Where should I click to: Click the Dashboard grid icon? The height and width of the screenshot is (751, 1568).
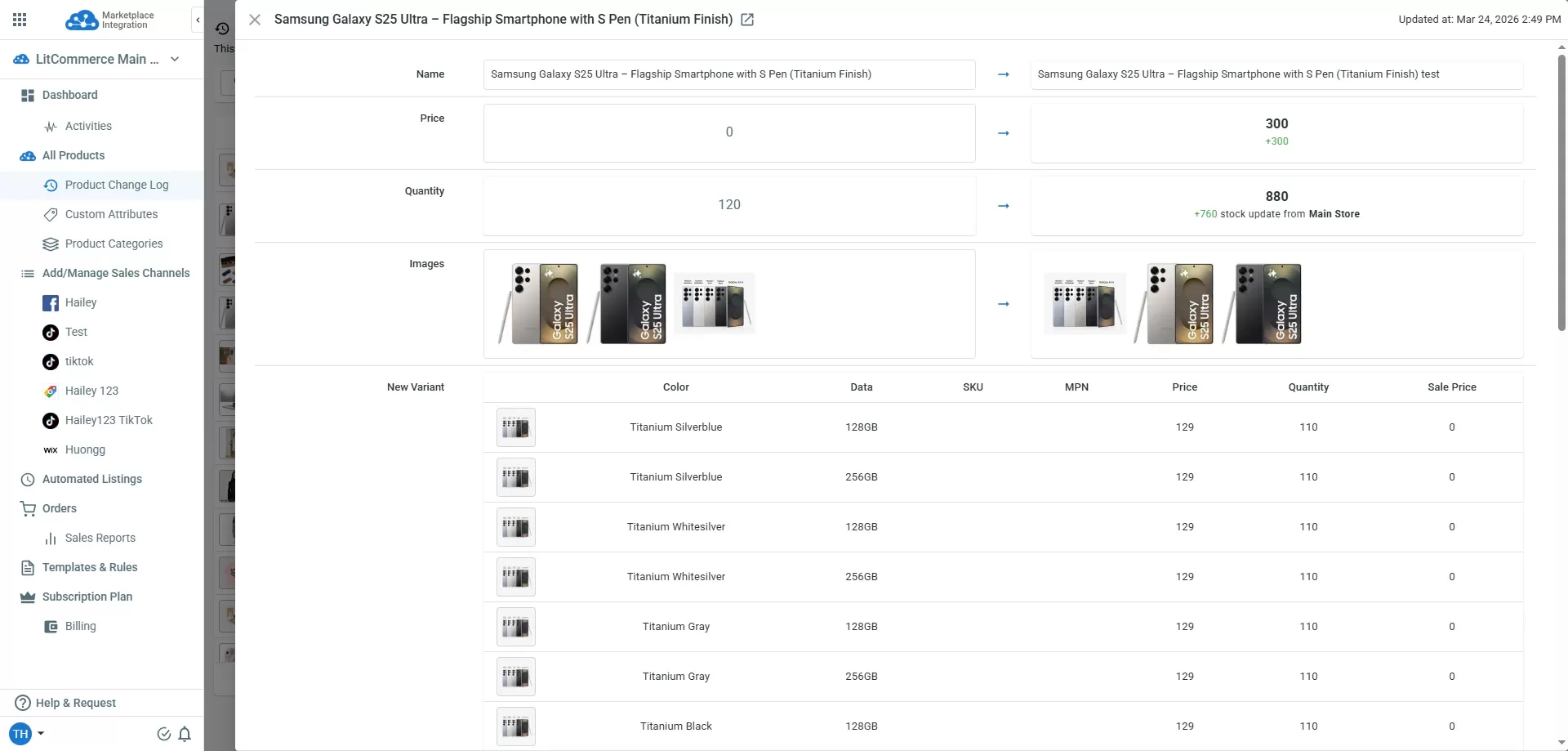(x=28, y=96)
